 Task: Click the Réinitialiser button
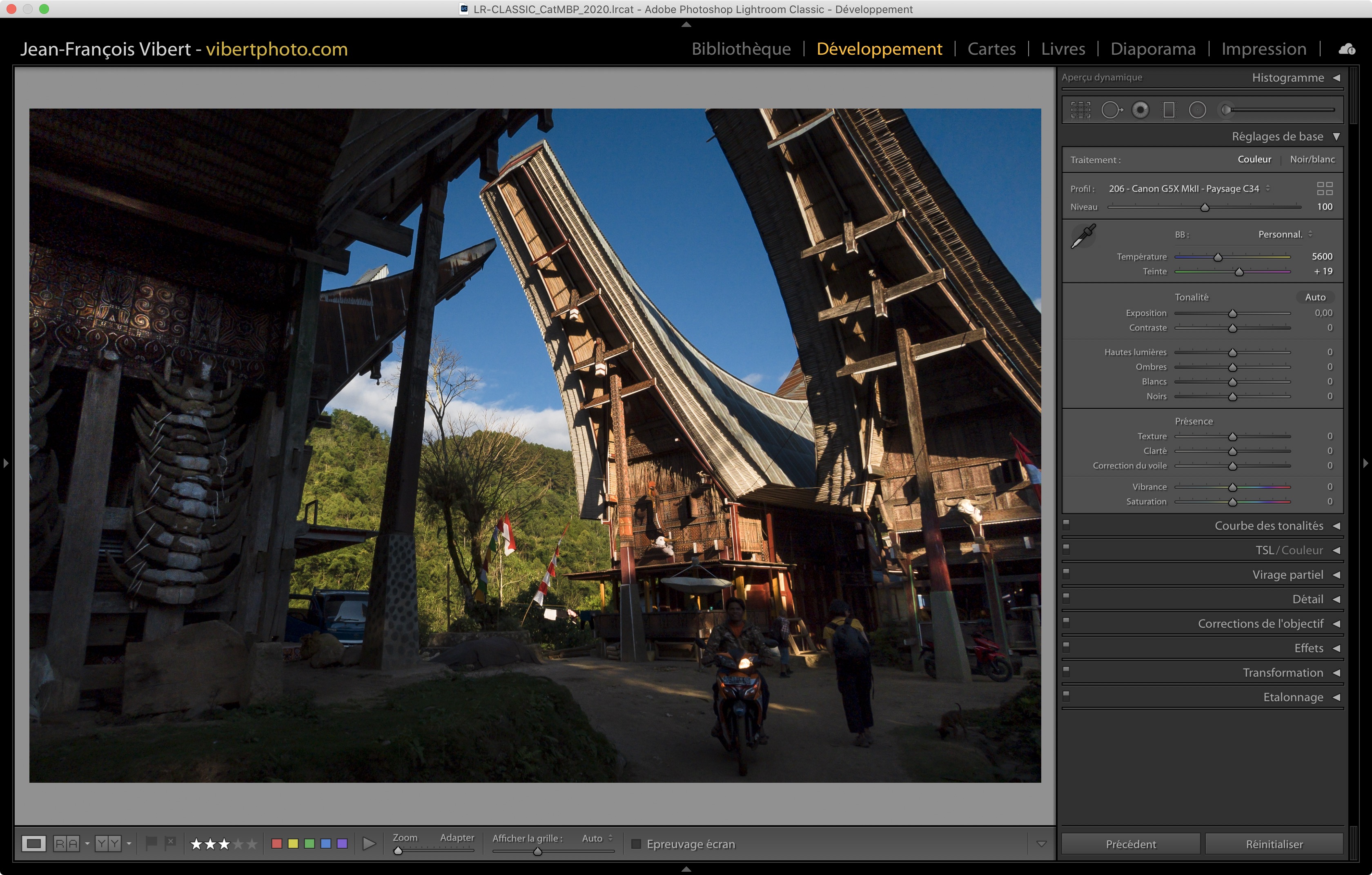click(1274, 844)
